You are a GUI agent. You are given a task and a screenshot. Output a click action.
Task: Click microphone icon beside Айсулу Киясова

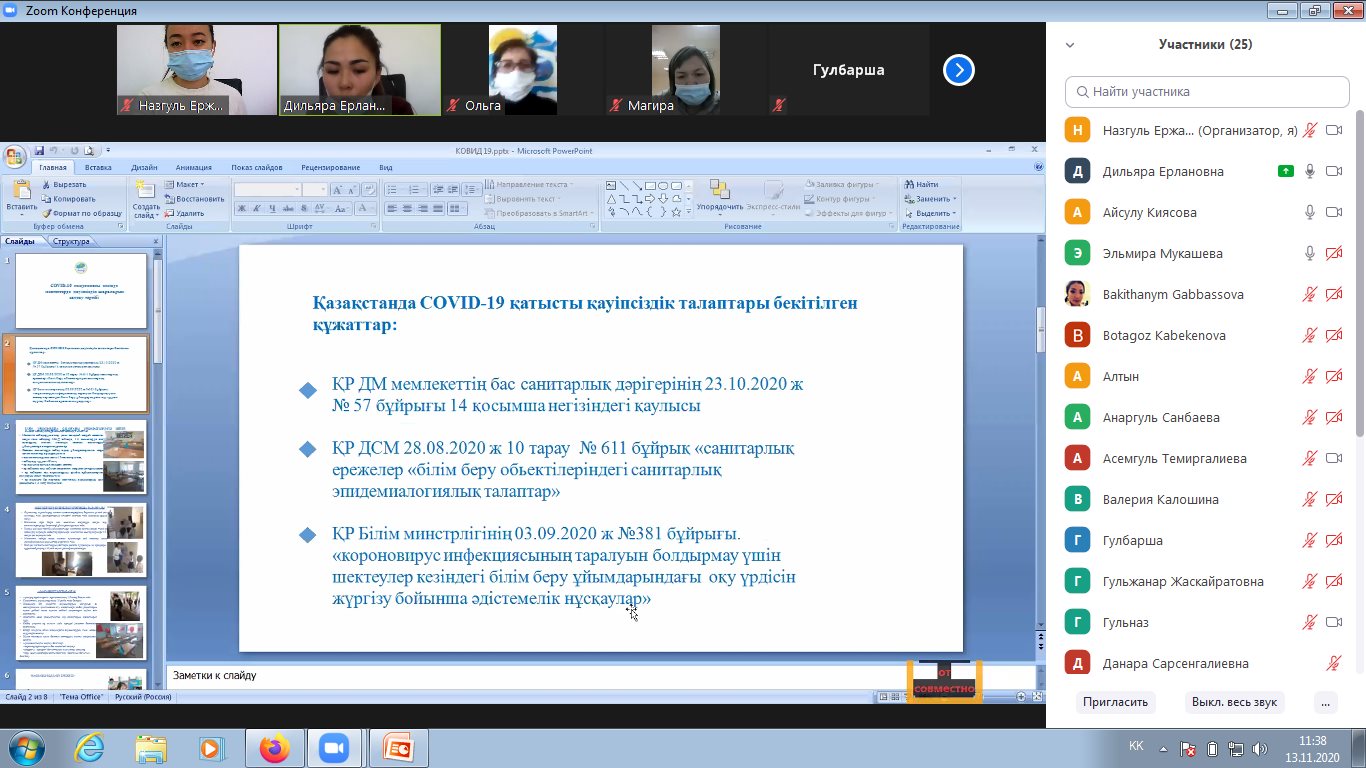pos(1309,212)
